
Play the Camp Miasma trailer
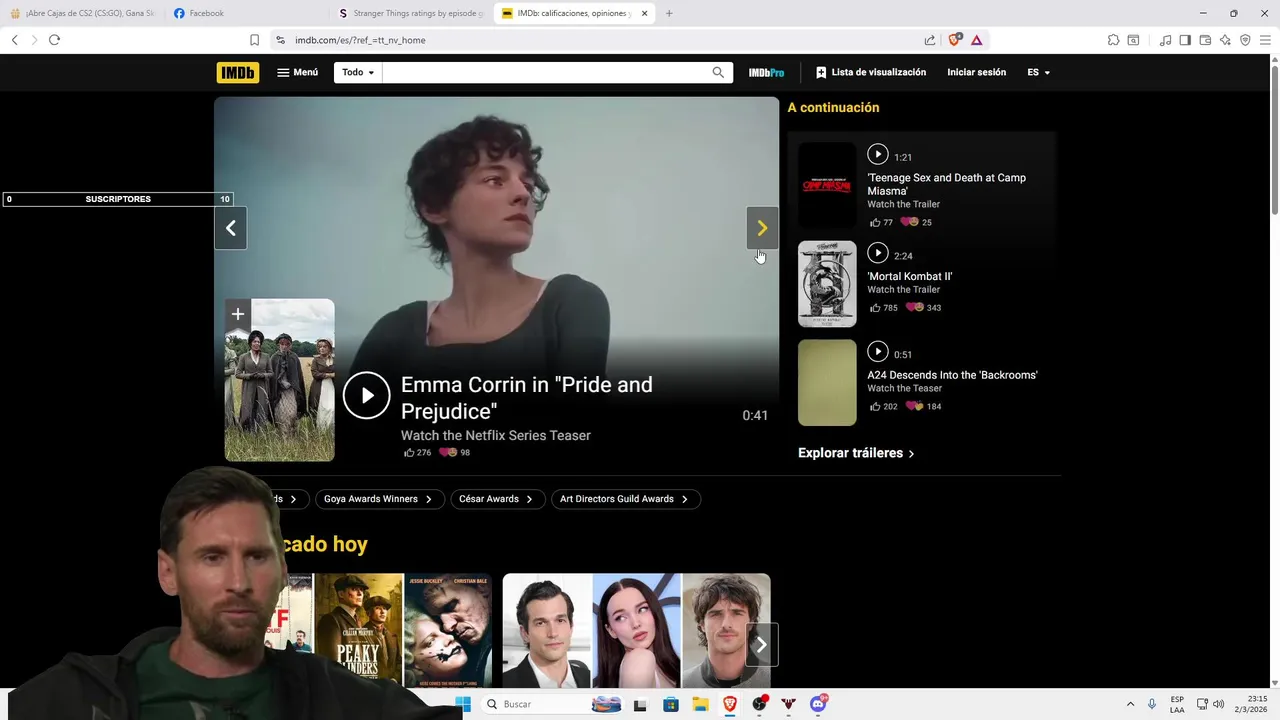[x=877, y=154]
